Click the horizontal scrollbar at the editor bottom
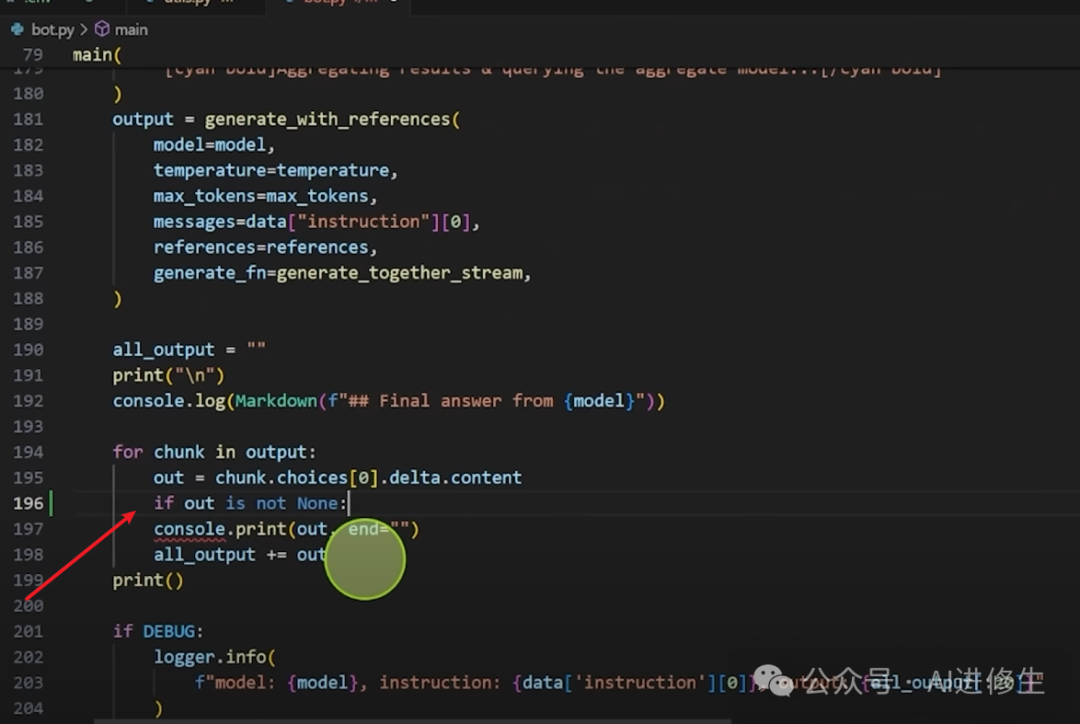 [x=500, y=719]
